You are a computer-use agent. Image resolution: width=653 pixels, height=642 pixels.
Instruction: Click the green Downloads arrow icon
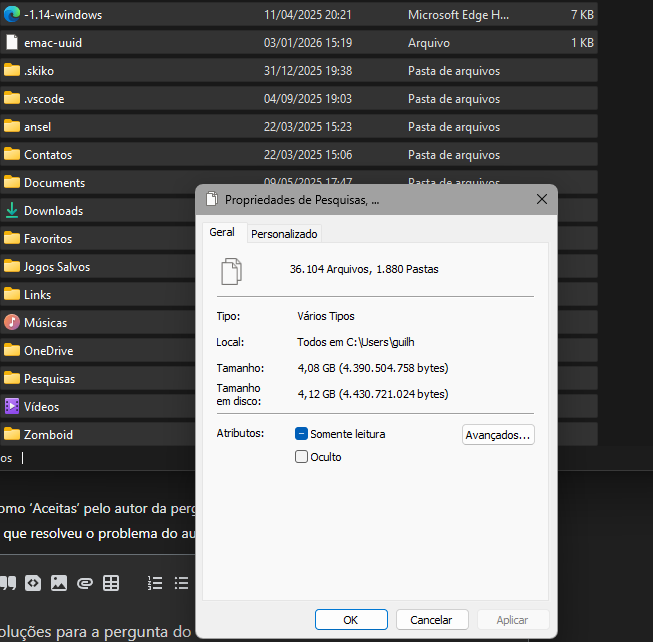[12, 210]
